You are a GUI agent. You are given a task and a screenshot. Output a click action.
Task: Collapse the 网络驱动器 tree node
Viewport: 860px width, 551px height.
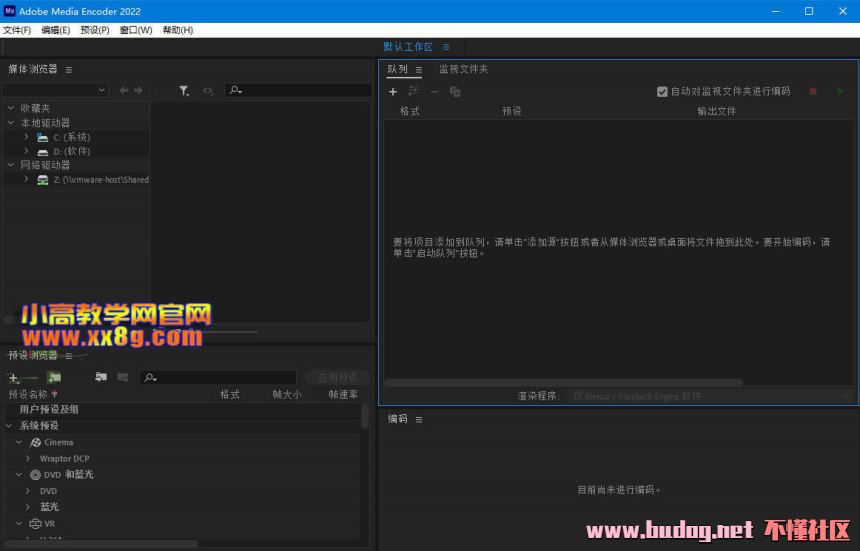(11, 164)
